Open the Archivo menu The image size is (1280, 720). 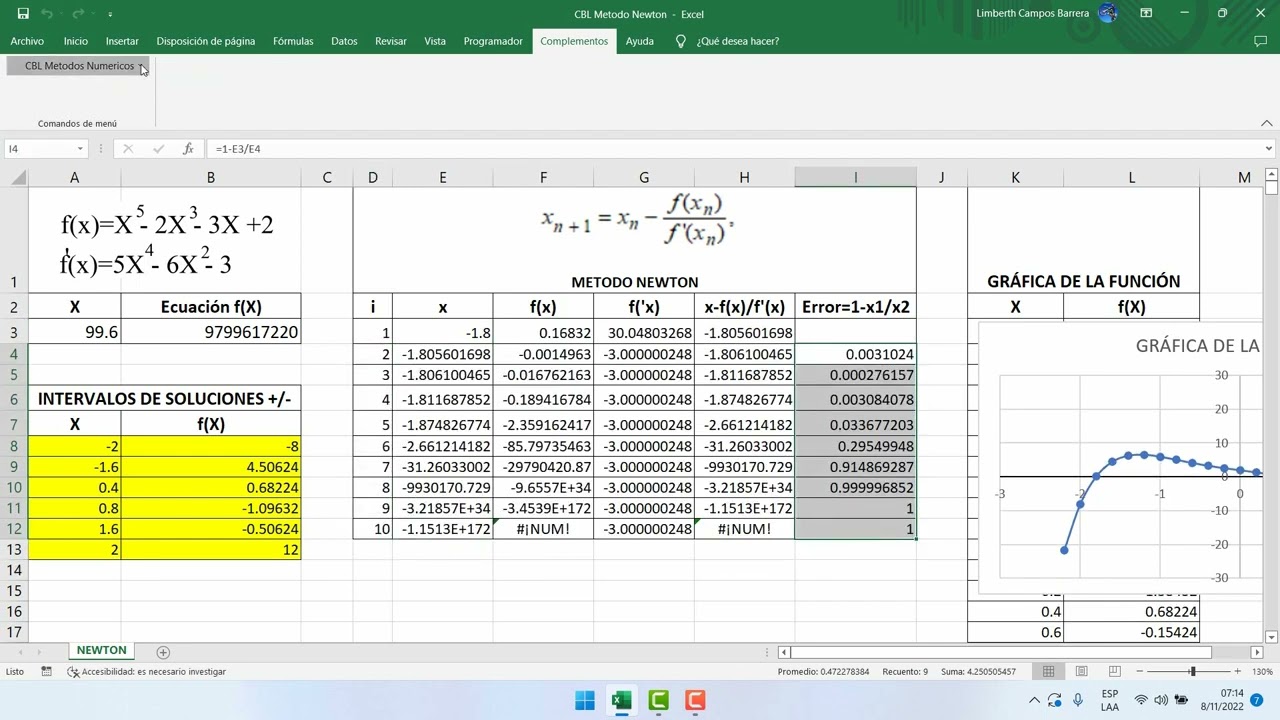click(27, 41)
